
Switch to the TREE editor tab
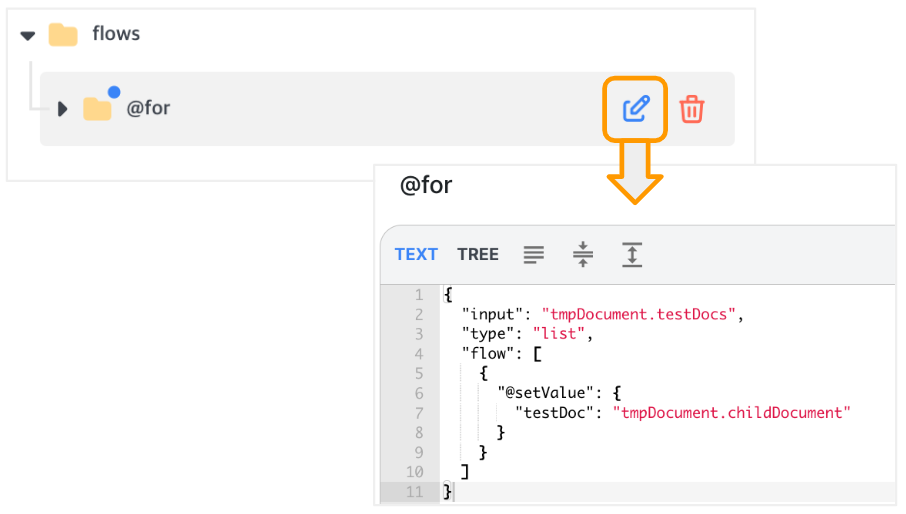478,254
